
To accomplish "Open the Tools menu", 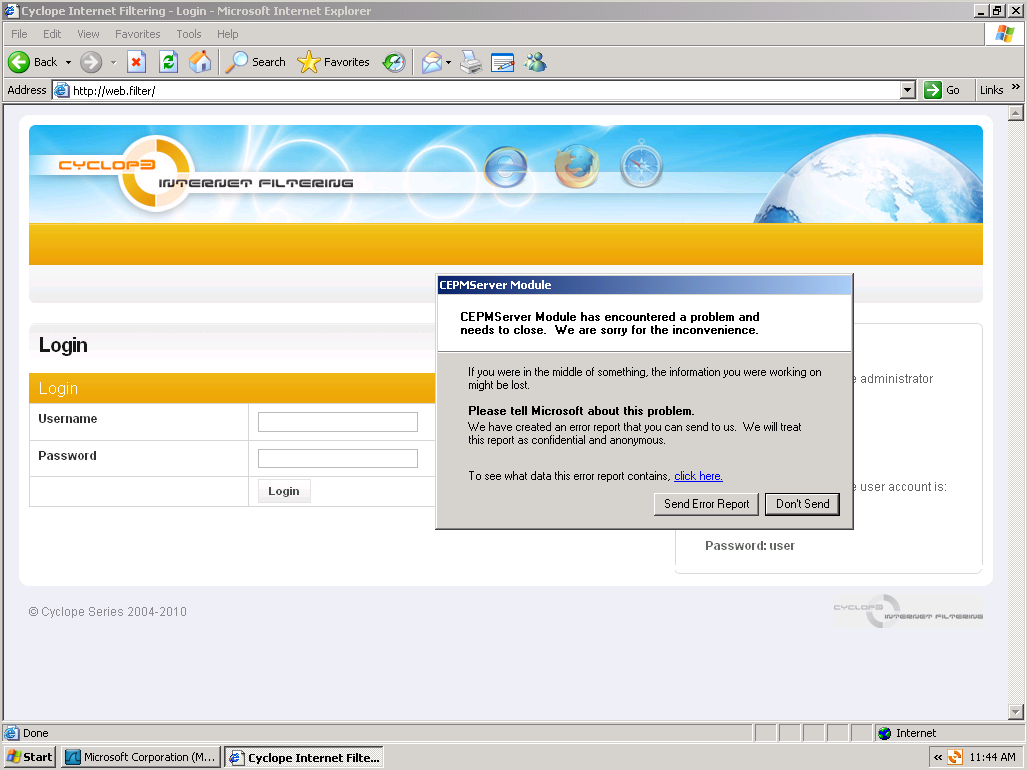I will pos(189,34).
